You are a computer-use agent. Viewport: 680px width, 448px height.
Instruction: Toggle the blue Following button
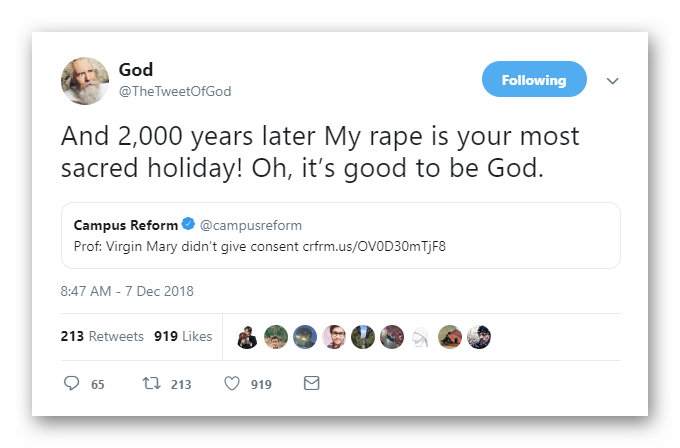tap(534, 80)
